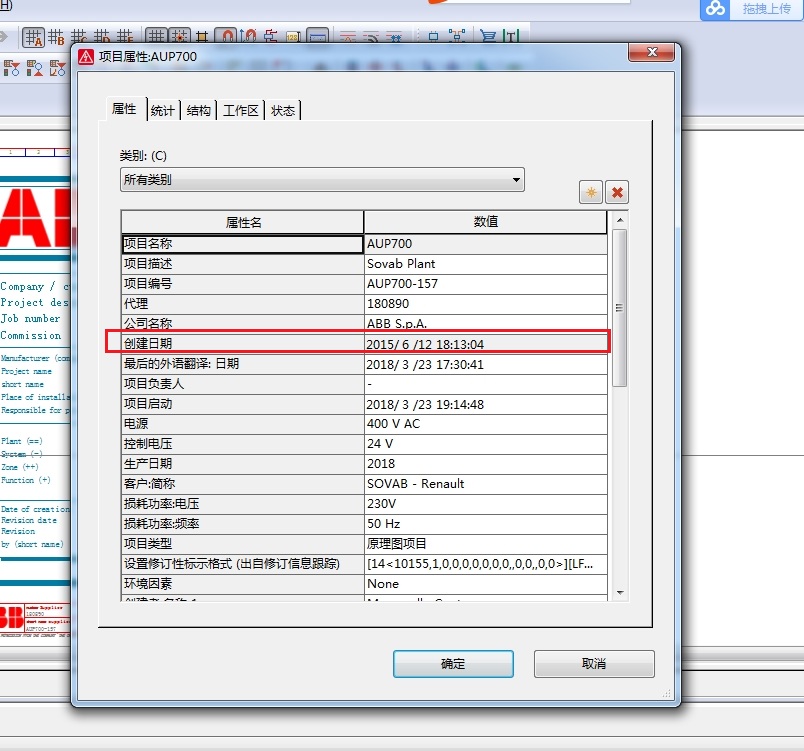The image size is (804, 751).
Task: Select the 工作区 tab
Action: (241, 111)
